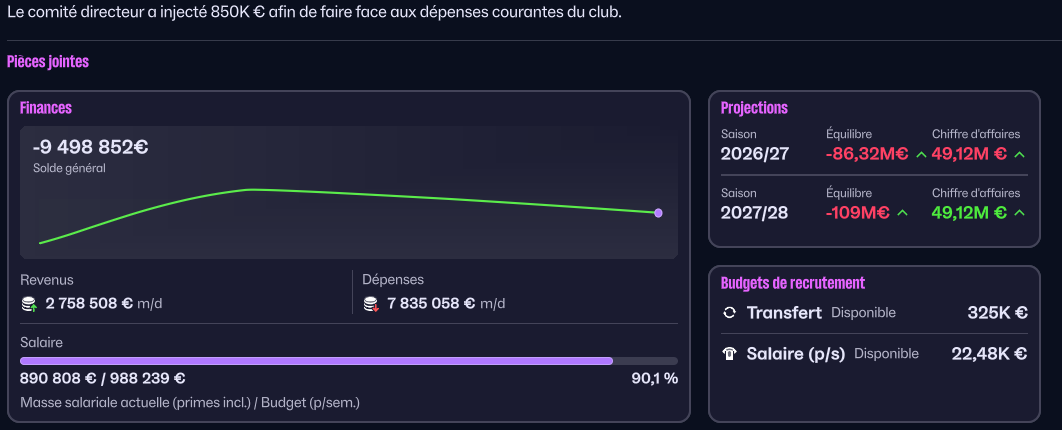Click the Salaire (p/s) shirt icon
Image resolution: width=1062 pixels, height=430 pixels.
(x=729, y=353)
